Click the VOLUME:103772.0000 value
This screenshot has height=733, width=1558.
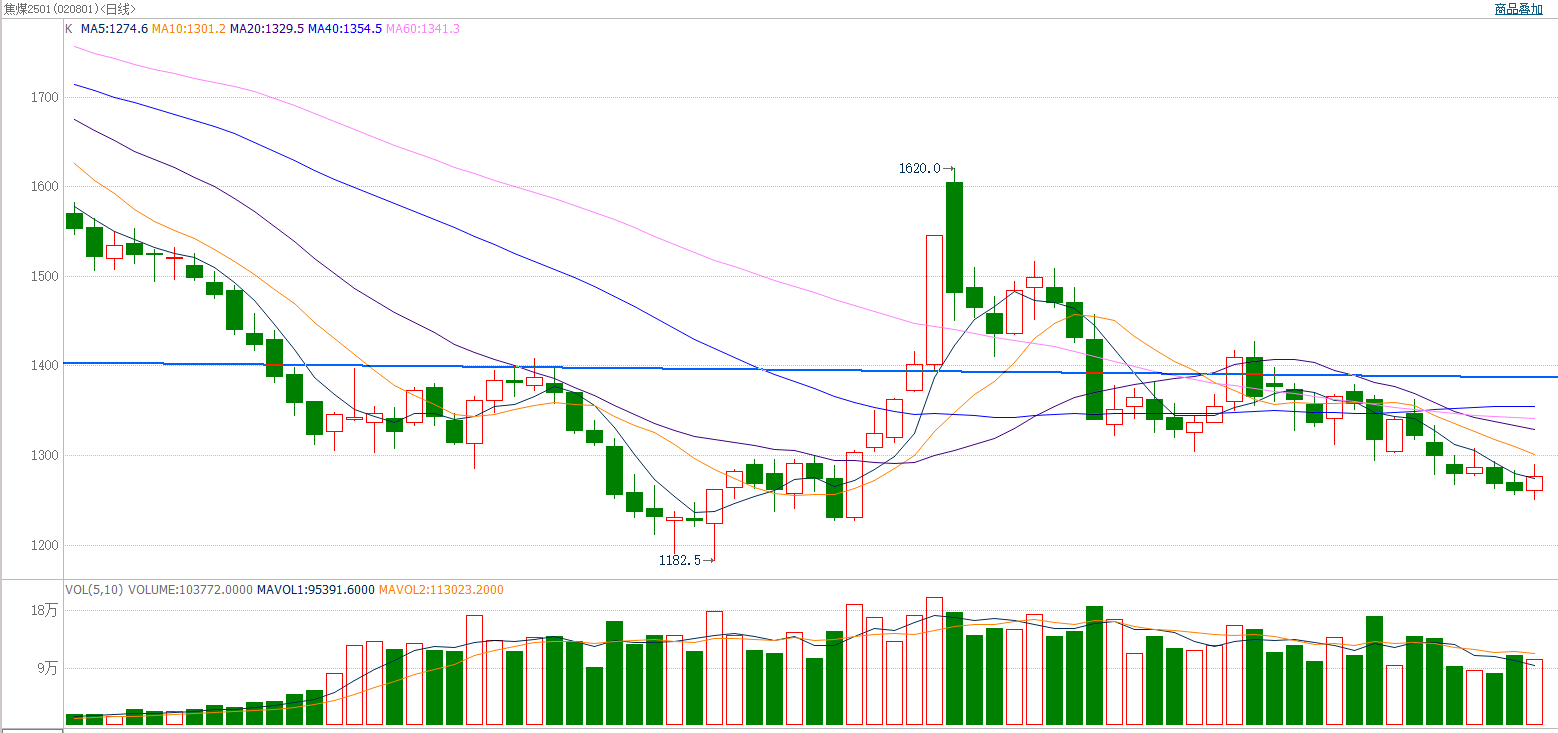tap(190, 590)
